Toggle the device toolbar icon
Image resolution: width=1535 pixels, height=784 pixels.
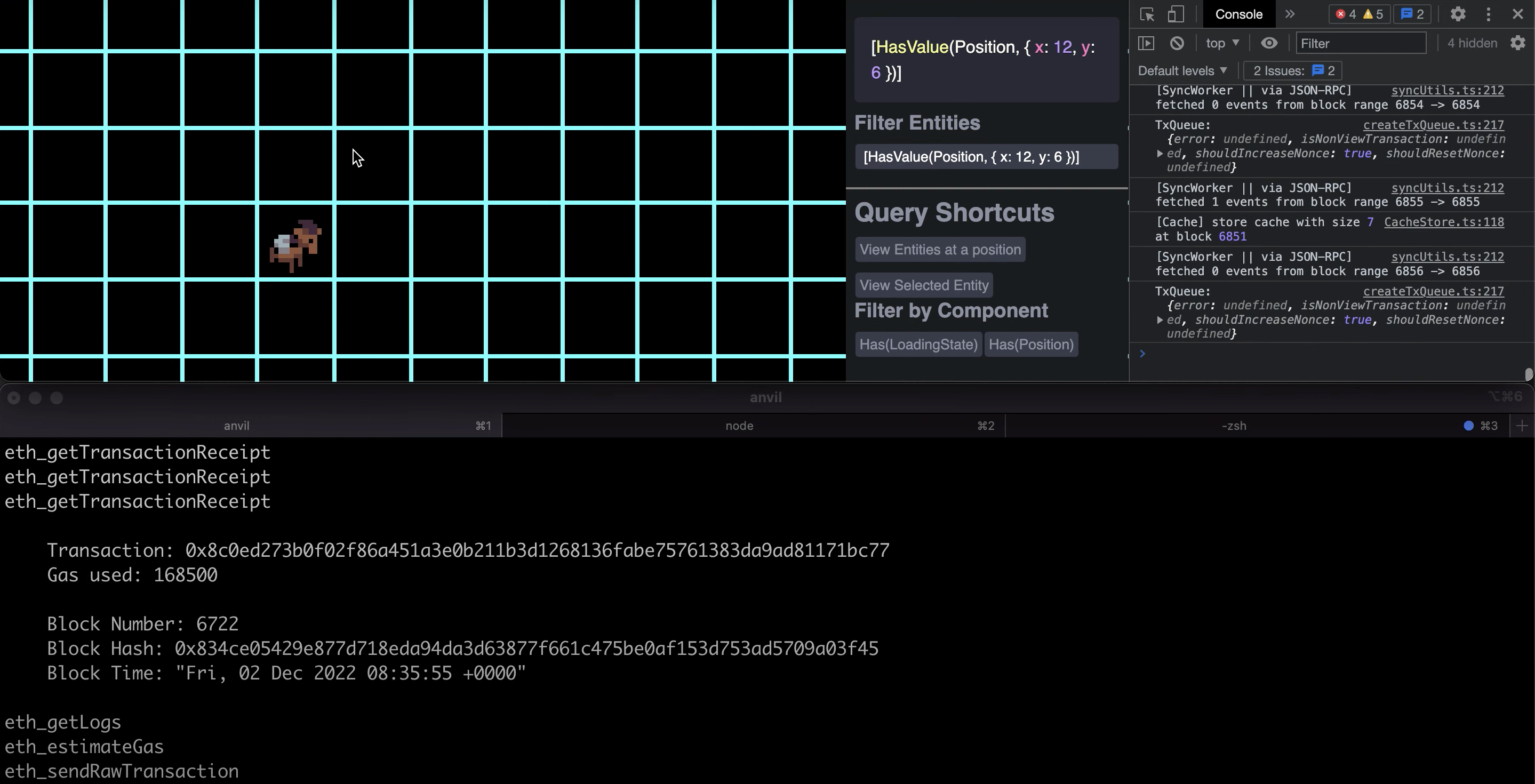(x=1175, y=14)
